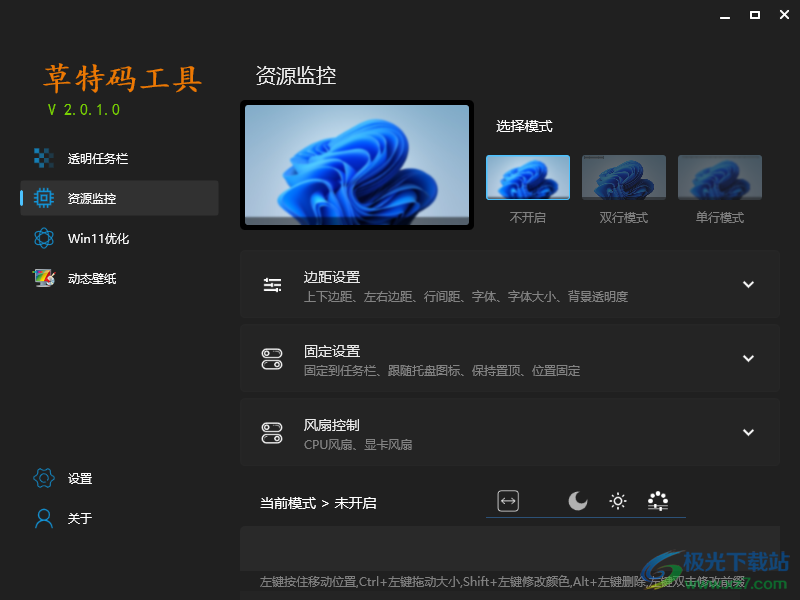Switch to the Win11优化 section
The image size is (800, 600).
click(119, 238)
